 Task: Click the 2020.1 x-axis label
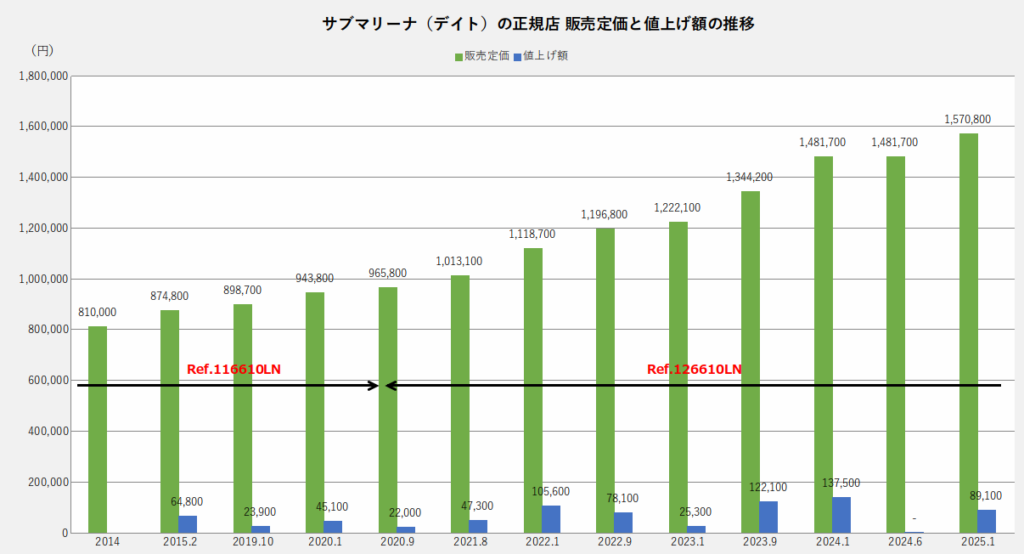[x=325, y=542]
